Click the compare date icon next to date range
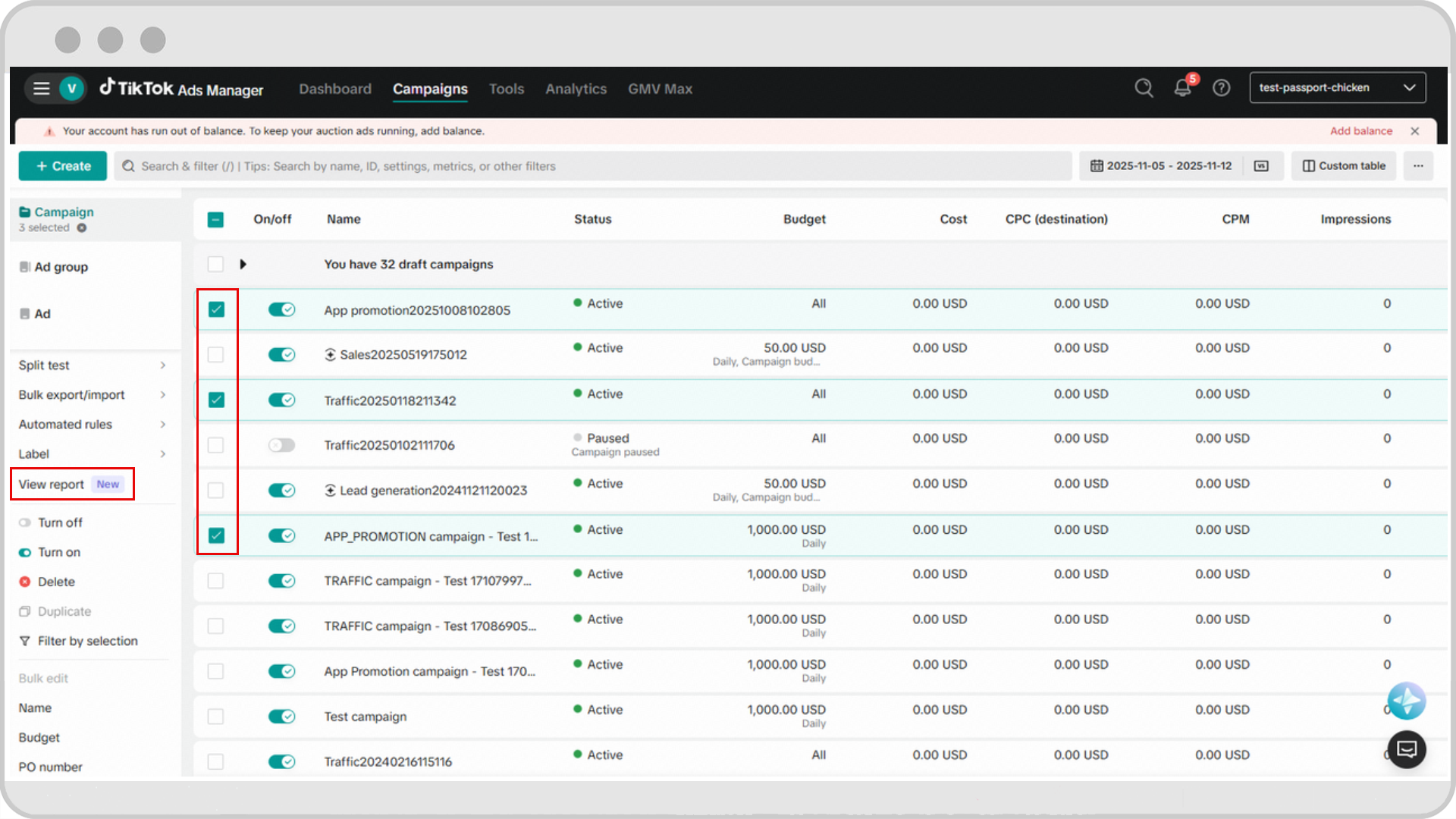 pyautogui.click(x=1261, y=166)
